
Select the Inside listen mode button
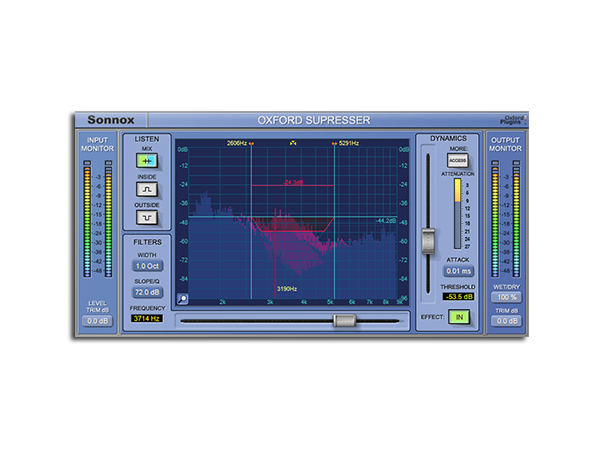pyautogui.click(x=147, y=189)
